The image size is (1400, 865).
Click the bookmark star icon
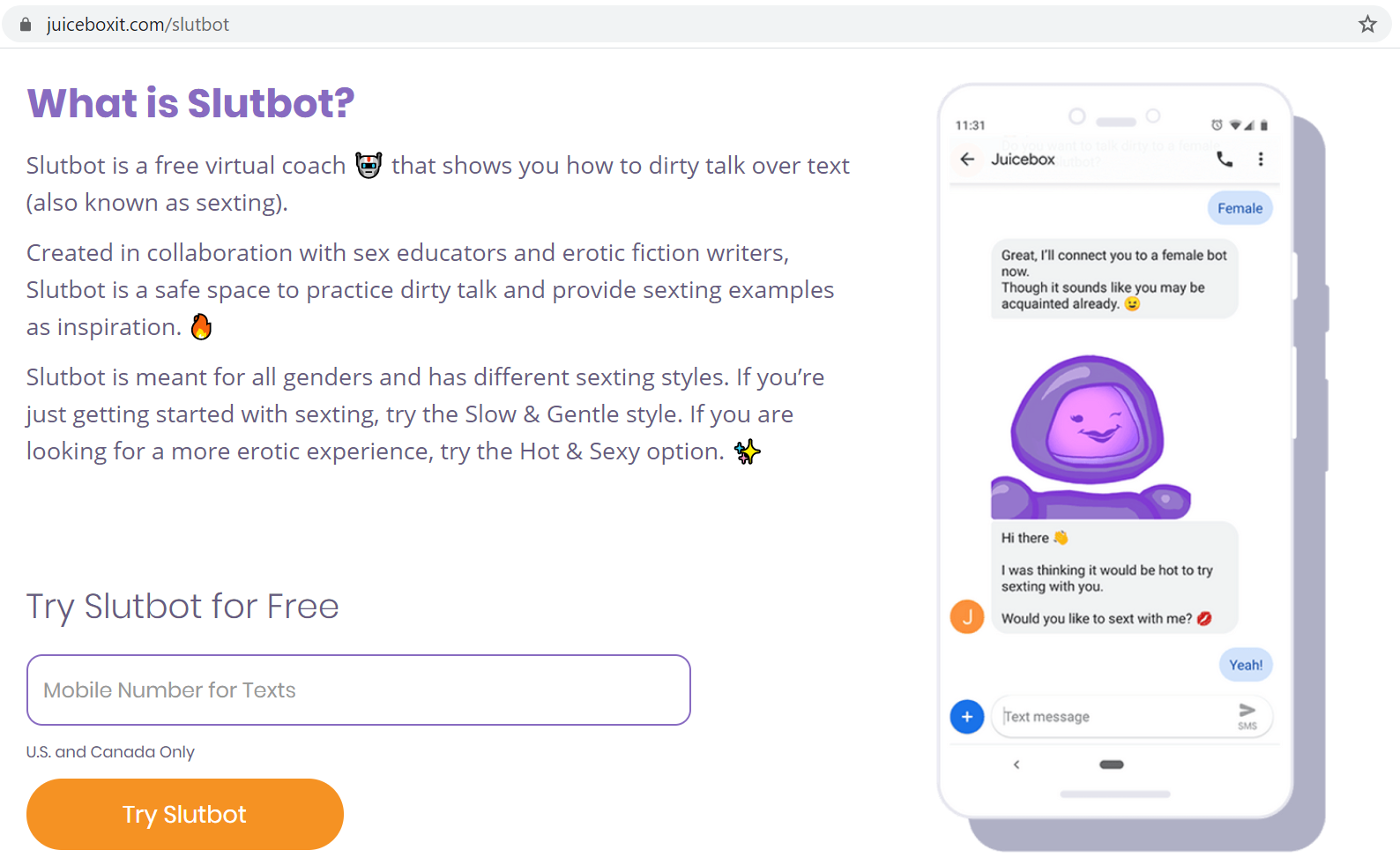1367,25
